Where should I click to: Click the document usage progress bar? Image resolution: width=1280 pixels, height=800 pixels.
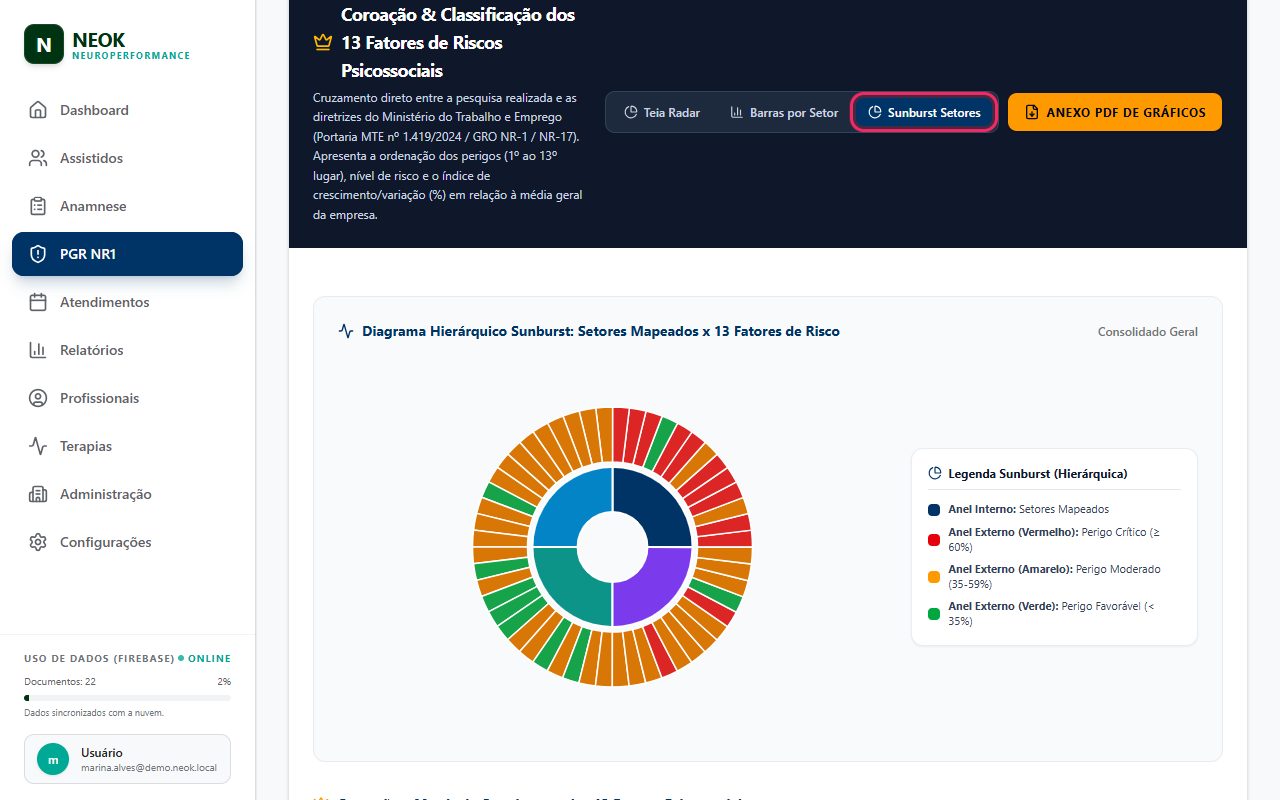(x=127, y=698)
